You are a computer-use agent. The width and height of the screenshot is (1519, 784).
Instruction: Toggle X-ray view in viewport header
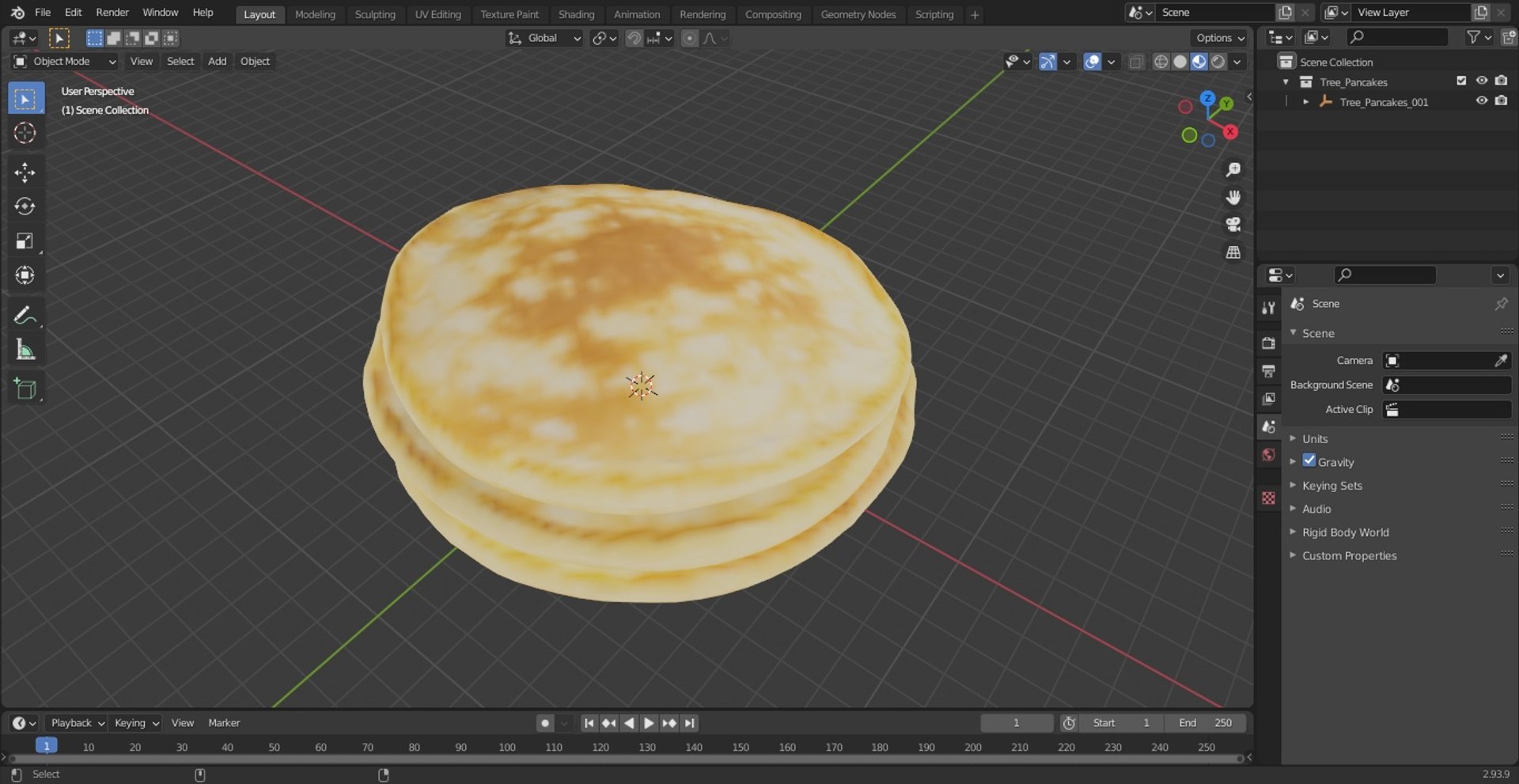click(x=1136, y=62)
